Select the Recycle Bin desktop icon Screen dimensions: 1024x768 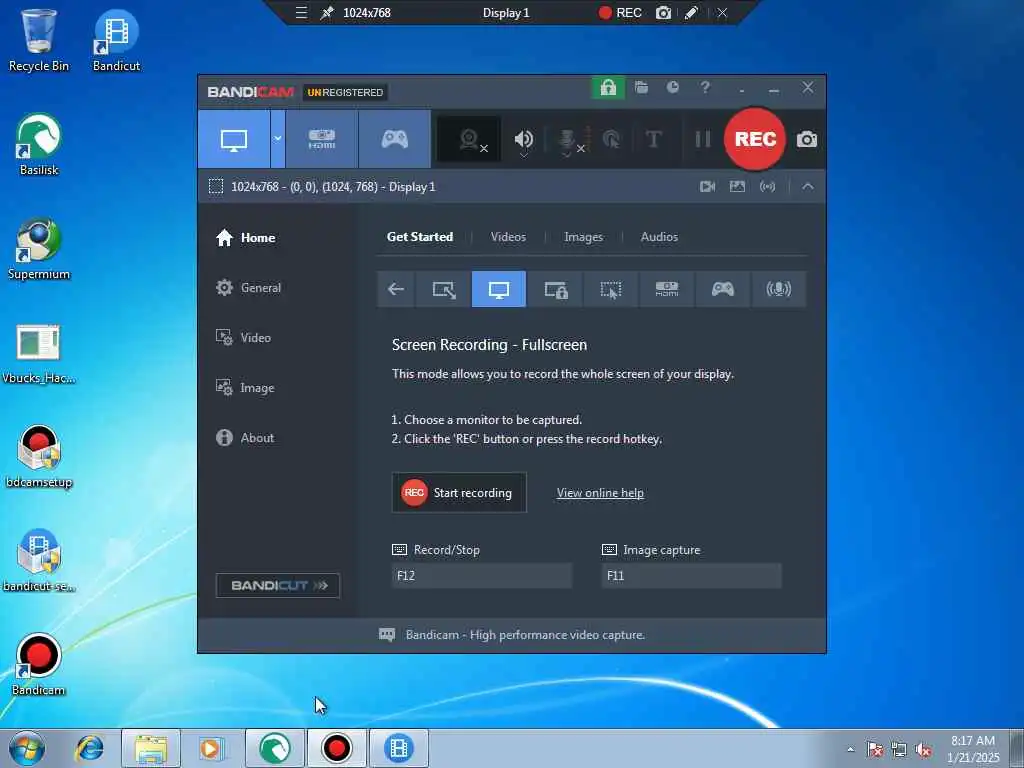pos(39,40)
